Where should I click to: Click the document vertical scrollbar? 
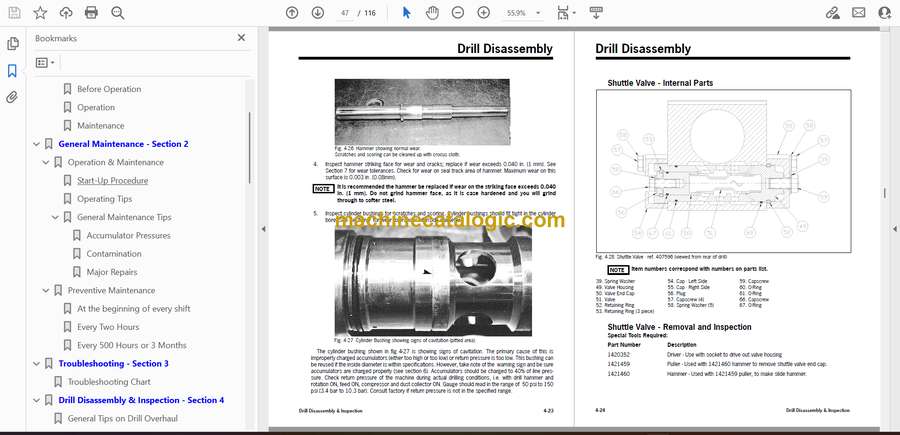(883, 193)
